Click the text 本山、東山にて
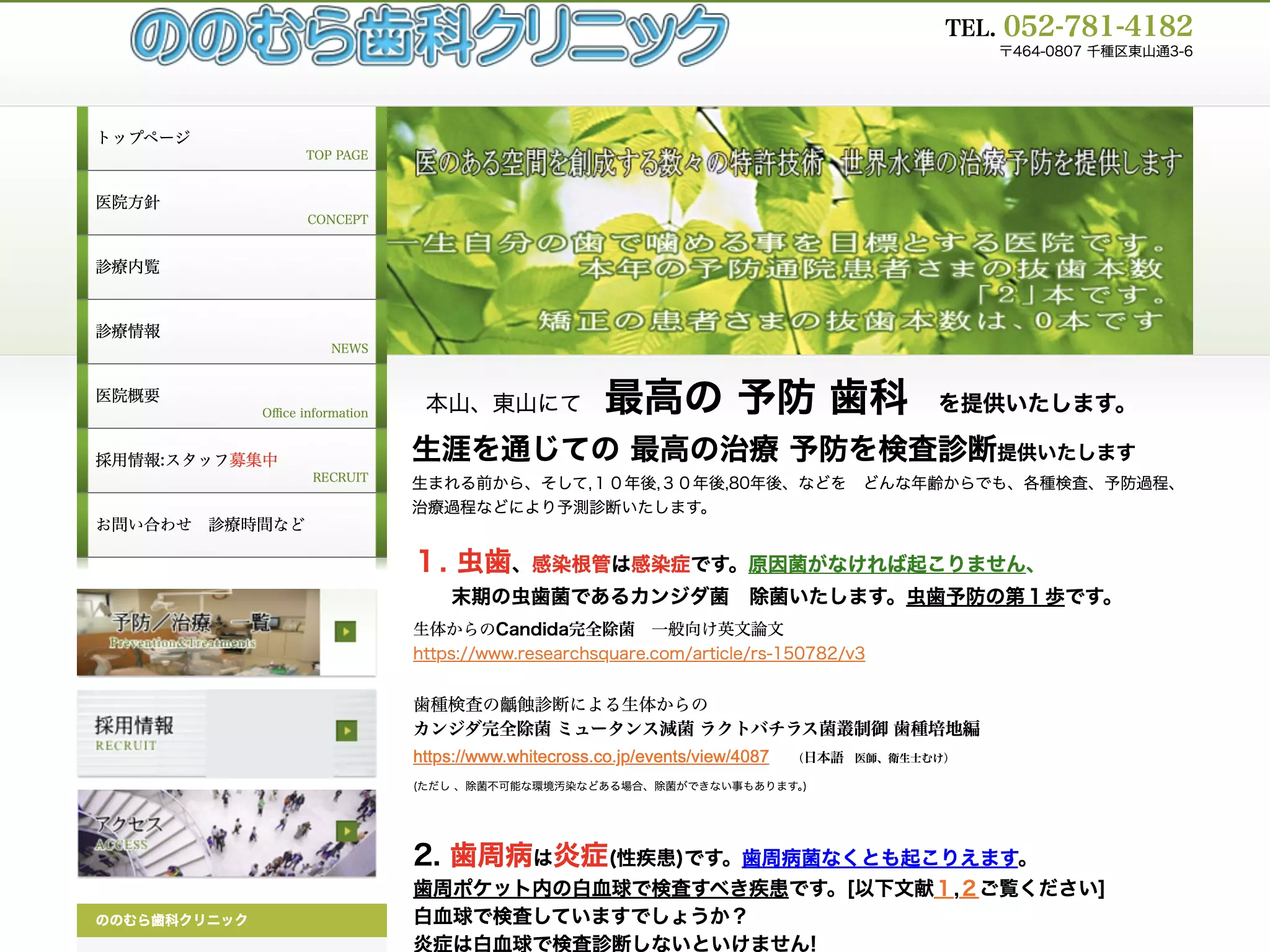This screenshot has height=952, width=1270. click(x=503, y=403)
